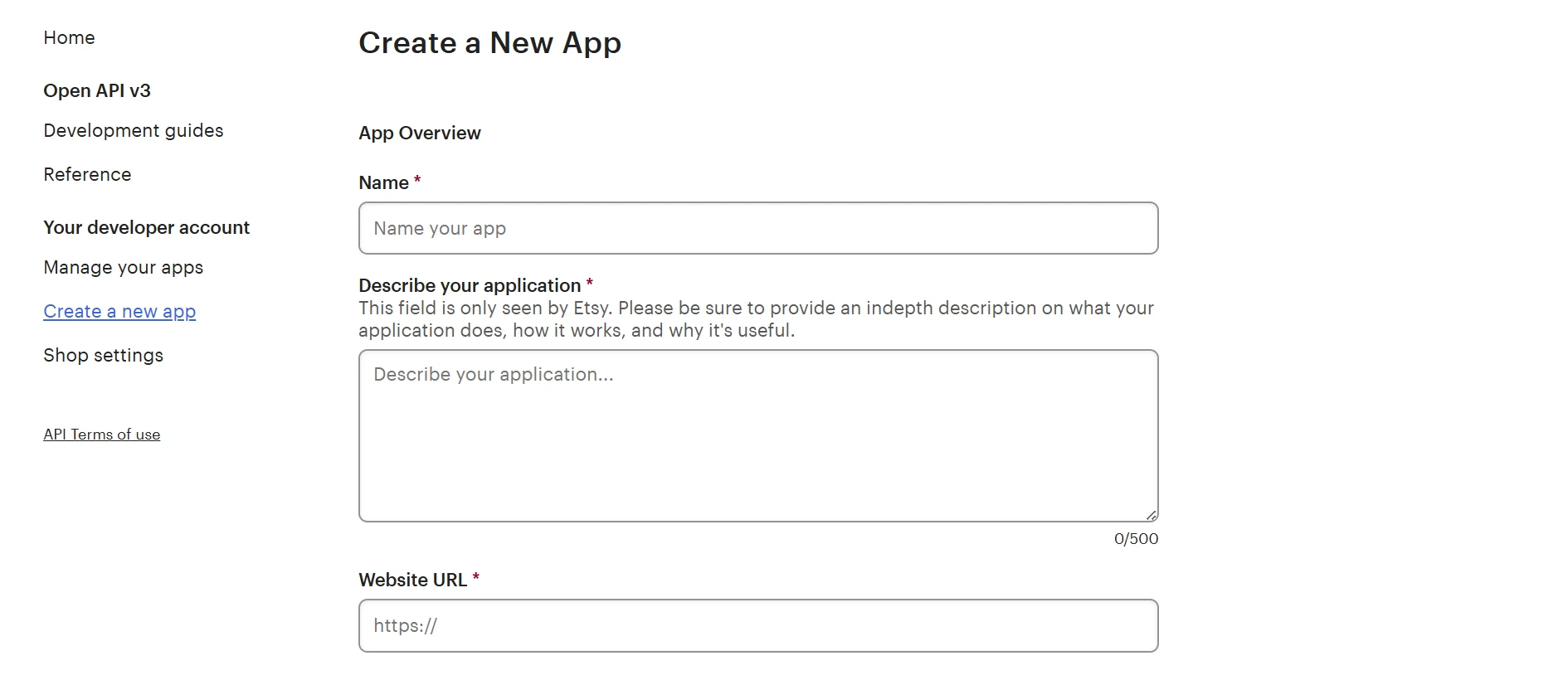Click the Name your app input field

(x=757, y=228)
